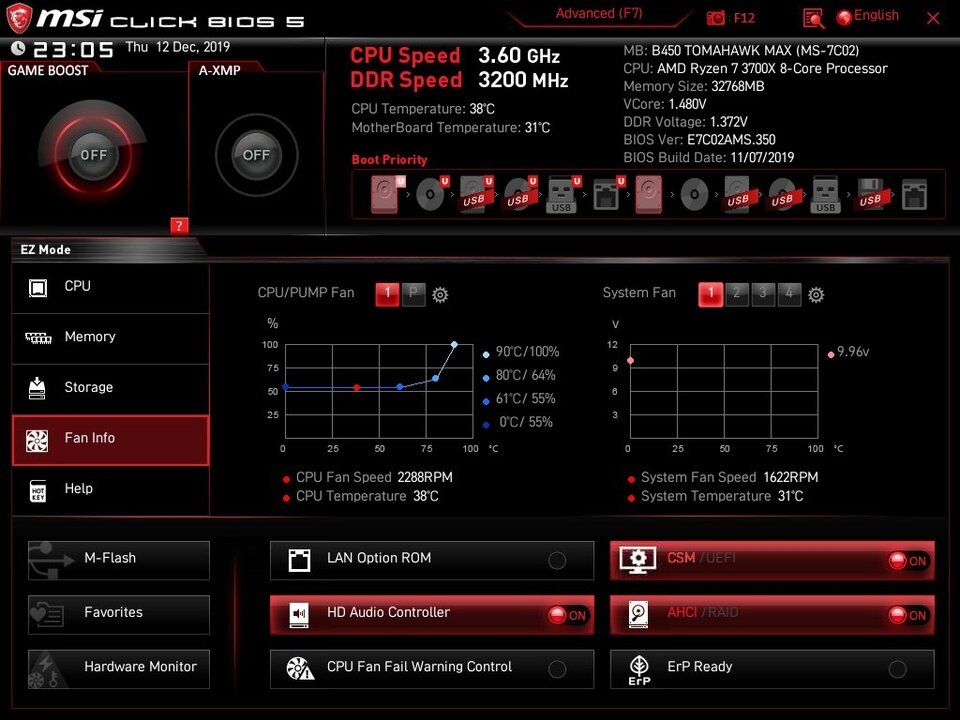
Task: Select System Fan tab 3
Action: 763,294
